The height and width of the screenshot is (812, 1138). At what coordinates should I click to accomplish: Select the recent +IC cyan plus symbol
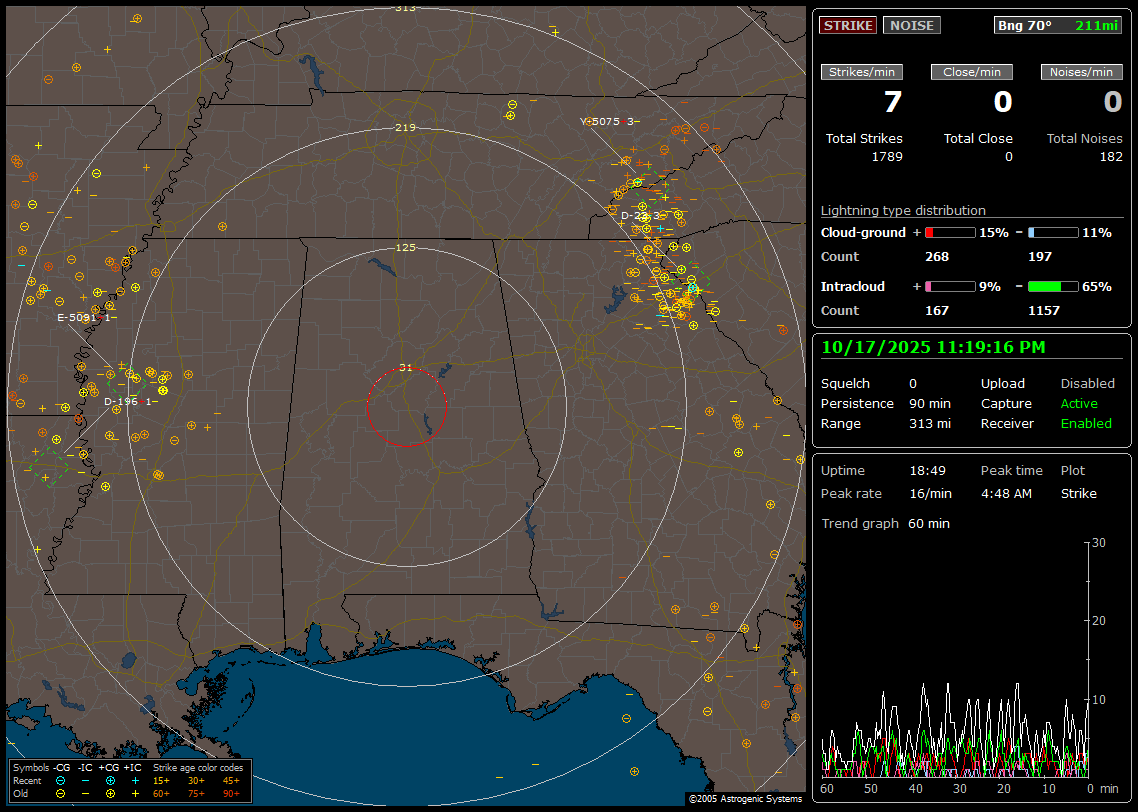tap(135, 780)
